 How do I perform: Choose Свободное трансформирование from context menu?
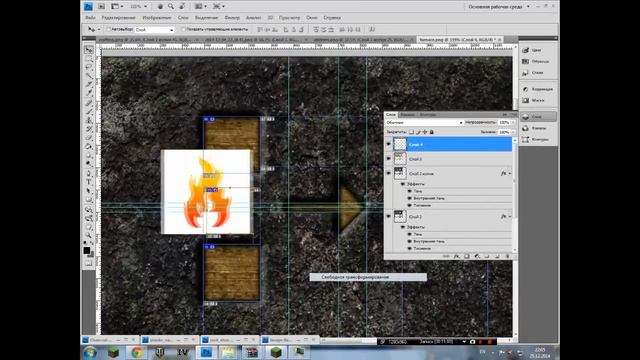(368, 277)
